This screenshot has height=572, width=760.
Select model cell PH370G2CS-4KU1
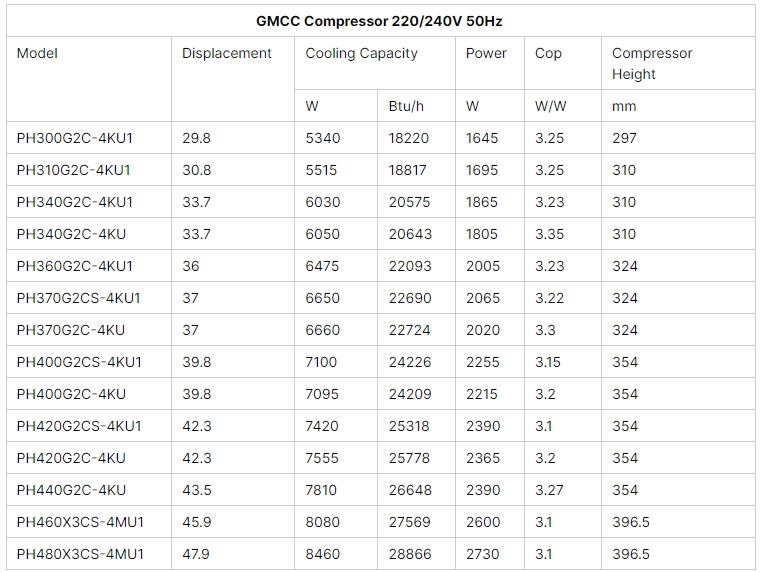79,298
